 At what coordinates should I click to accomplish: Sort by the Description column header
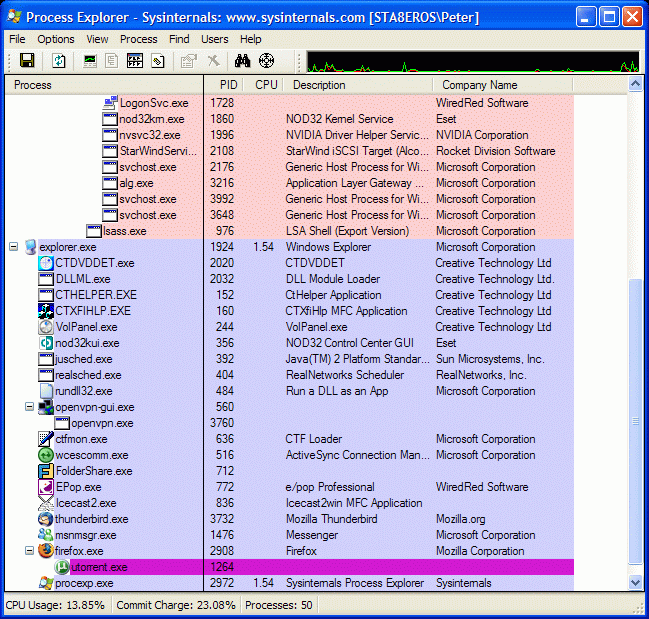(358, 85)
